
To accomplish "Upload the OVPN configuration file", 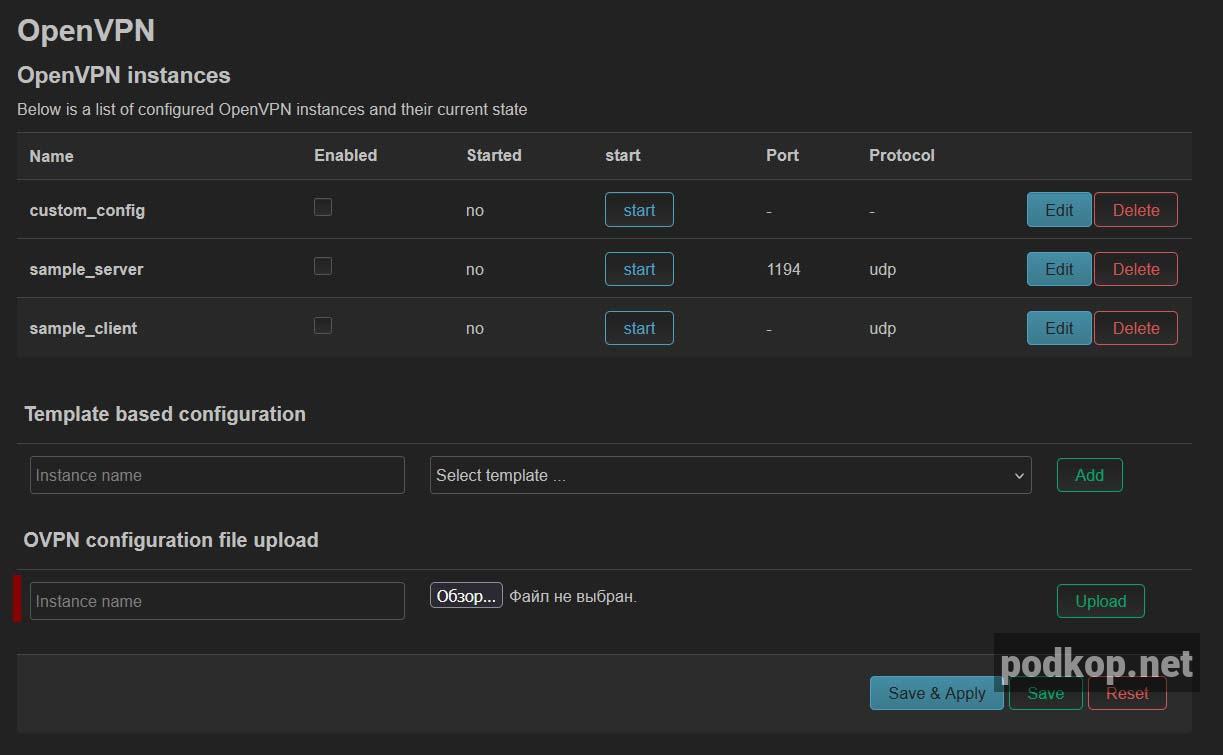I will click(x=1100, y=601).
